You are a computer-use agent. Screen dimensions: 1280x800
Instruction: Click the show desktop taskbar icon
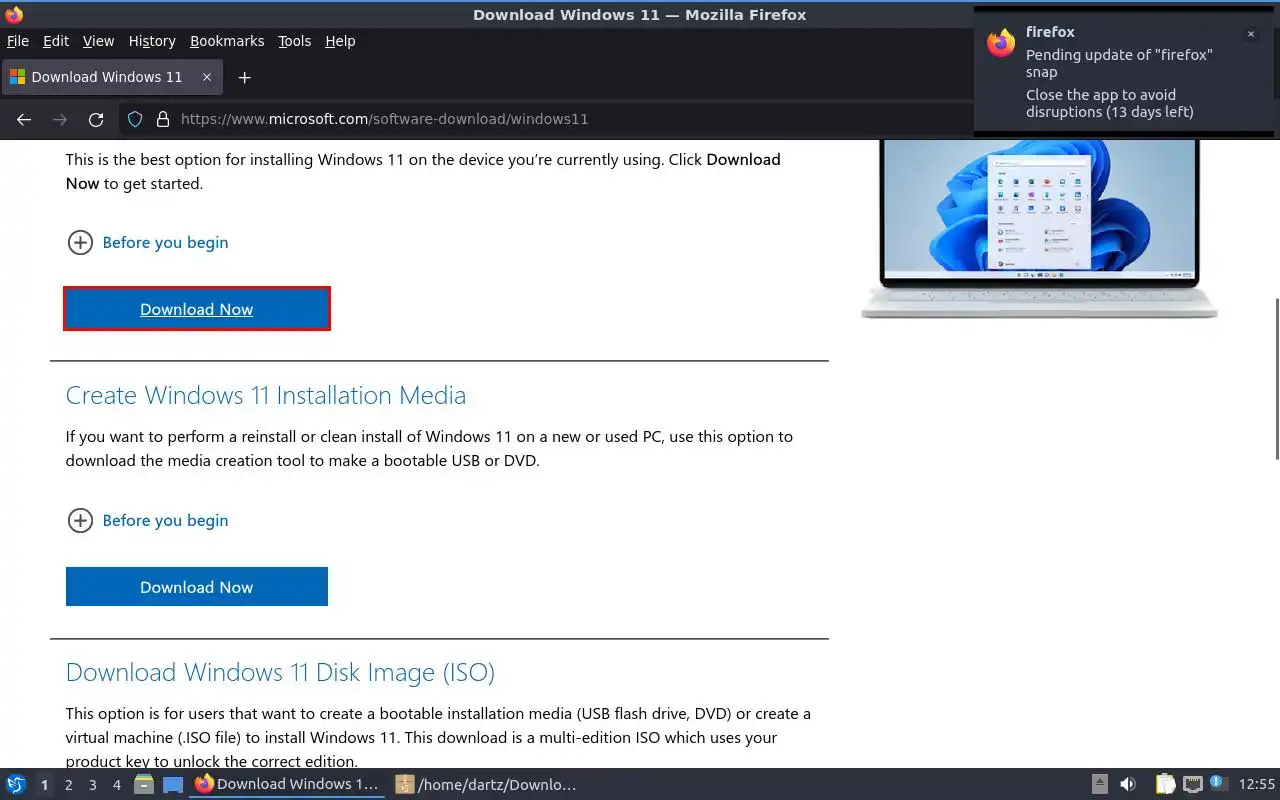tap(173, 785)
